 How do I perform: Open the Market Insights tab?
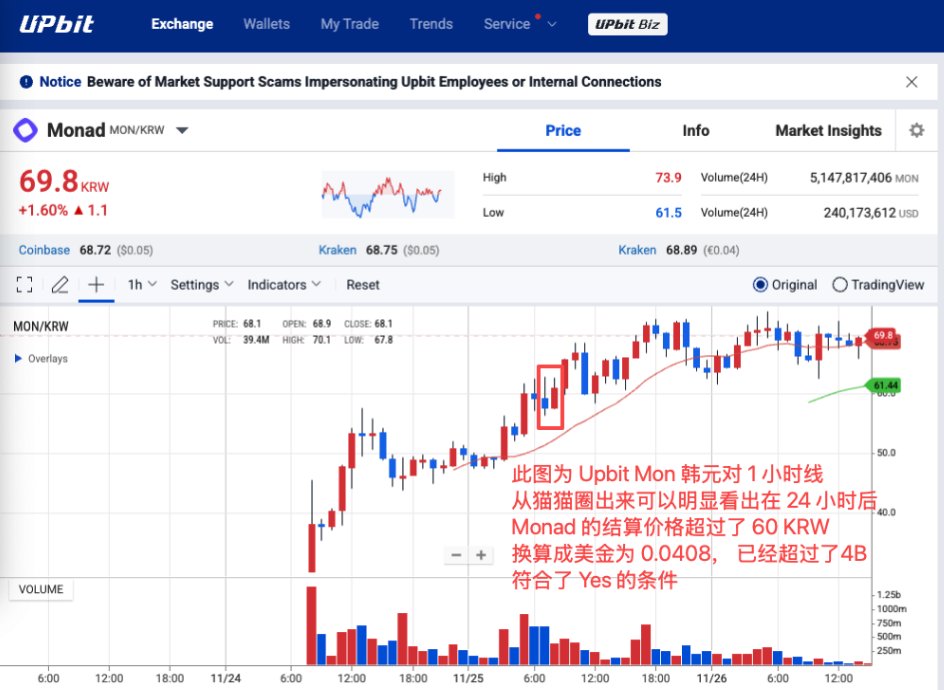pos(828,131)
